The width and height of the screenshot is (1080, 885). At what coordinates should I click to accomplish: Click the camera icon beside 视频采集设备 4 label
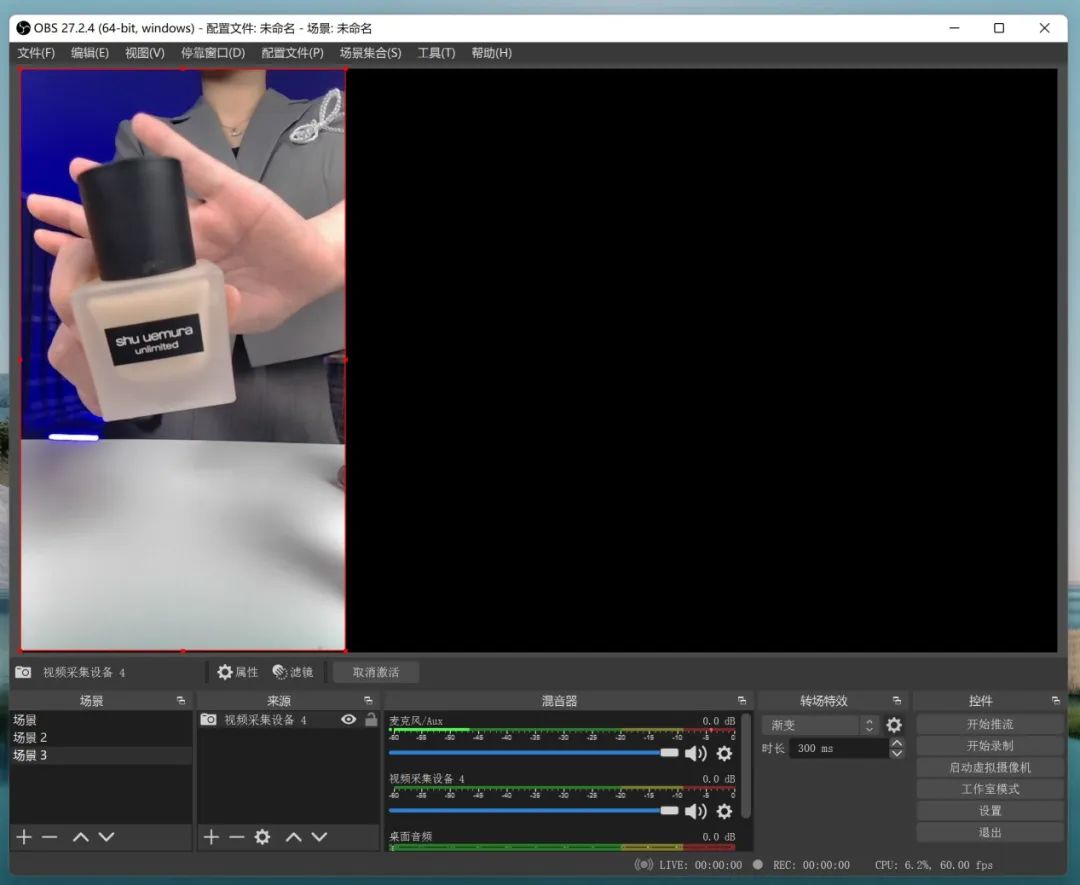pyautogui.click(x=23, y=671)
